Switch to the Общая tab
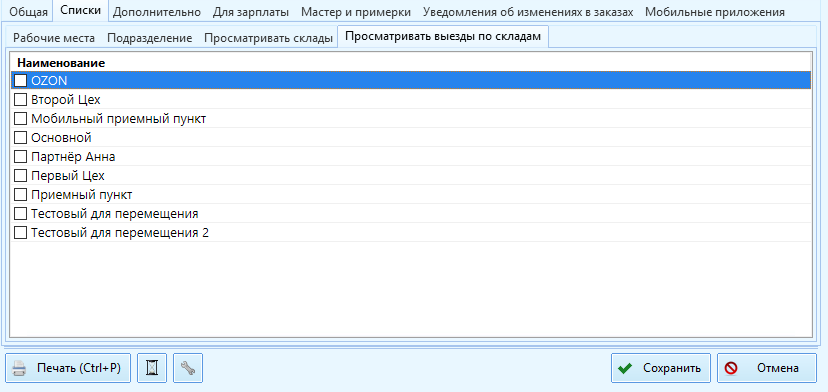 point(29,12)
